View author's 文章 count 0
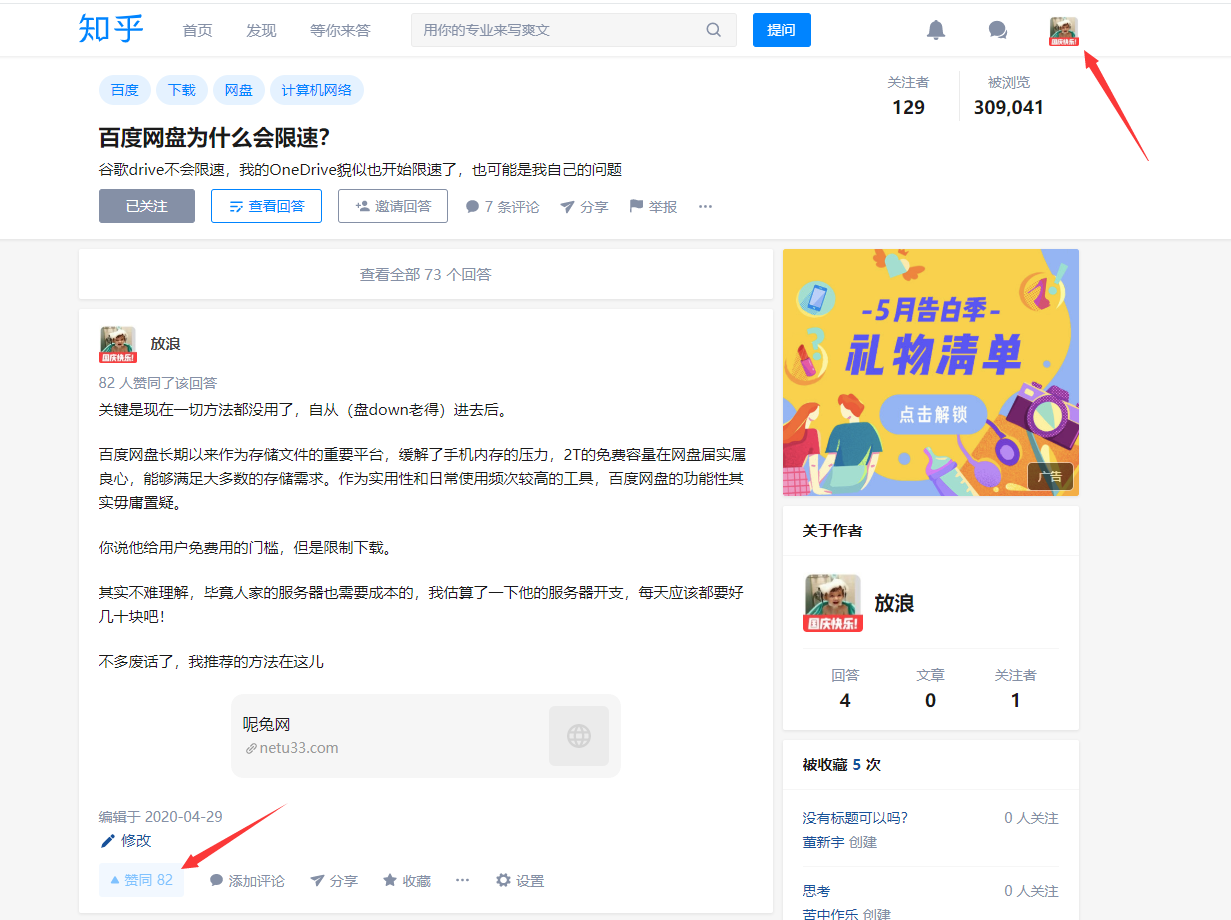 [x=930, y=688]
